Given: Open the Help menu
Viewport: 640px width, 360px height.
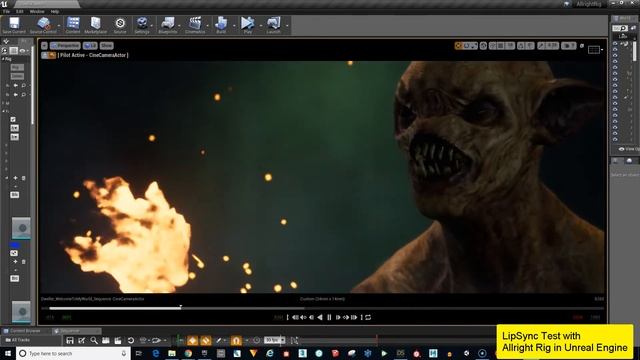Looking at the screenshot, I should coord(55,11).
